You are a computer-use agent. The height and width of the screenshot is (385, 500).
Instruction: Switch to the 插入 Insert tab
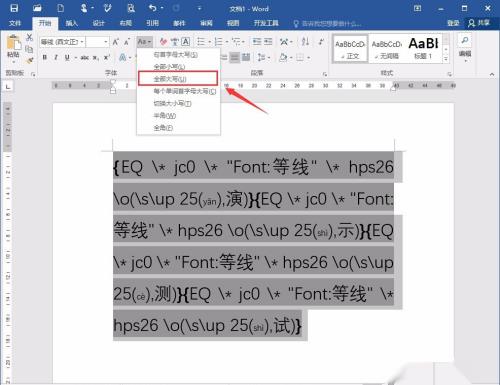[x=71, y=23]
